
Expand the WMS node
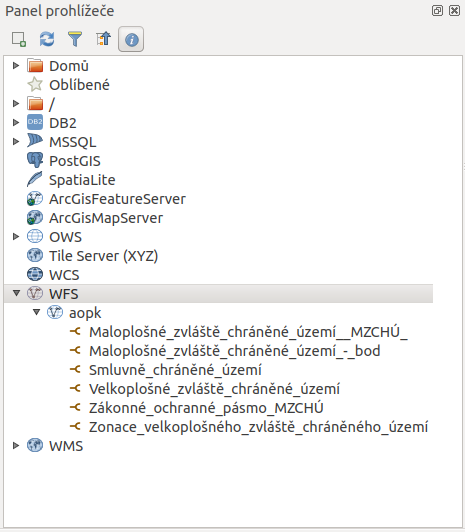(x=16, y=445)
